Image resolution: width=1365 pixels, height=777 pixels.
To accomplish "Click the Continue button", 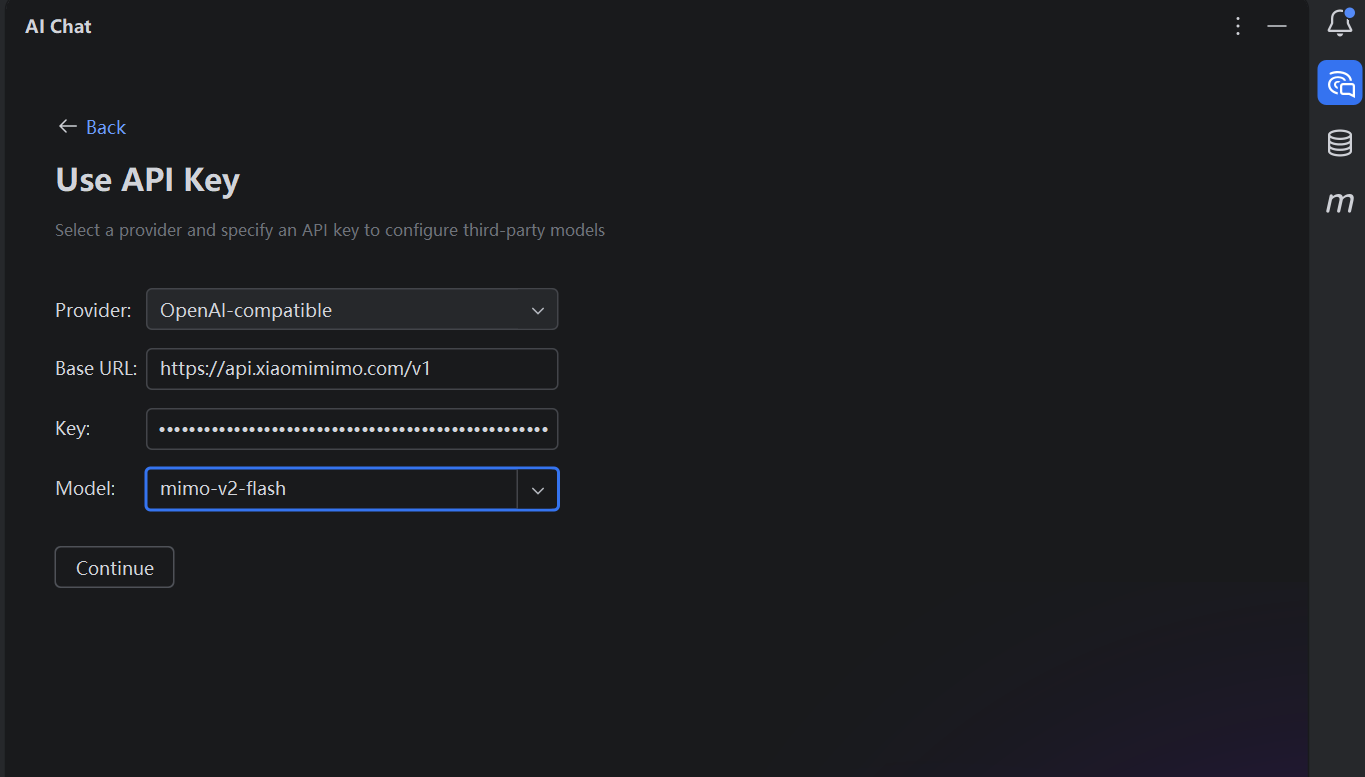I will pos(115,568).
